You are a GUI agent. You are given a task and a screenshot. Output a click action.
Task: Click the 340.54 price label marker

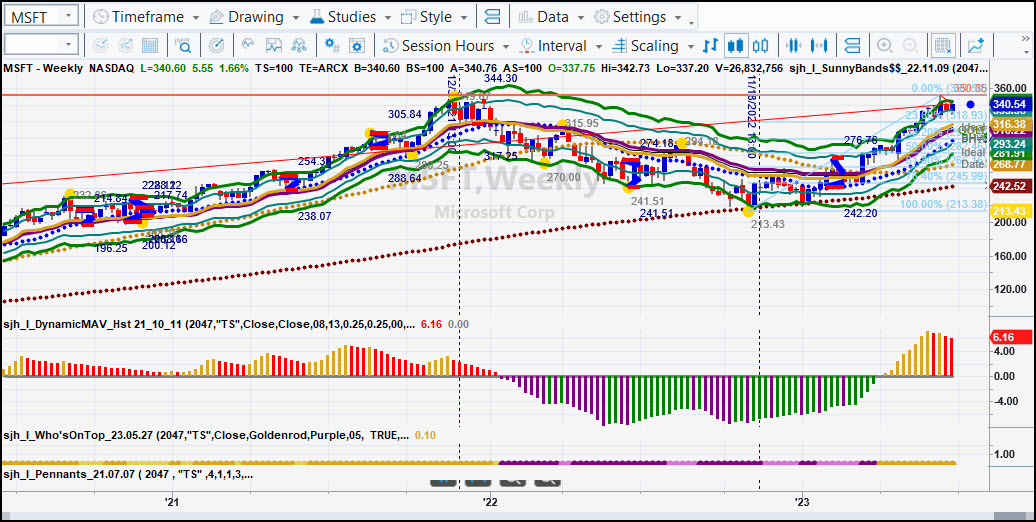pos(1010,104)
